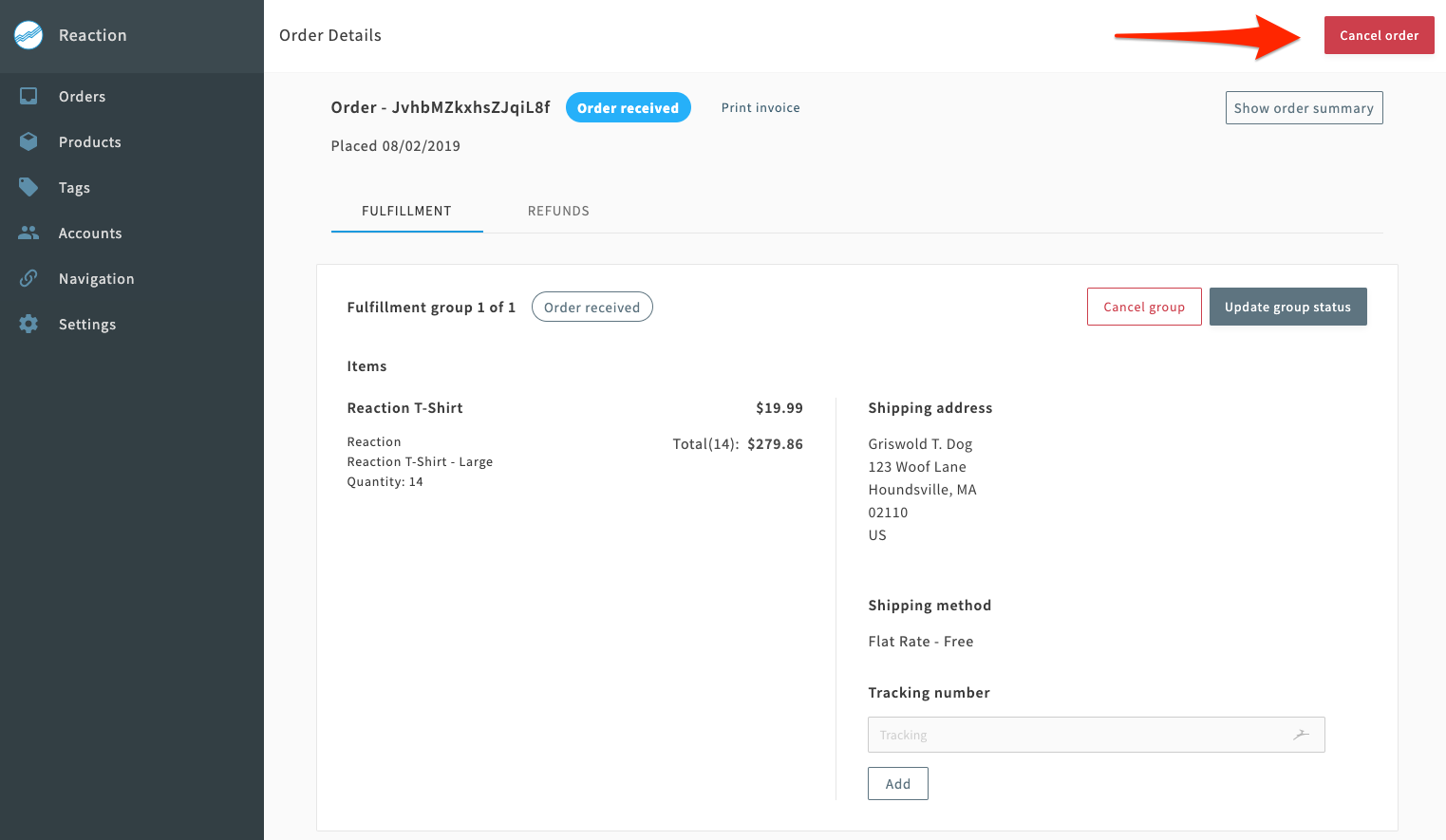Switch to the Refunds tab
Image resolution: width=1446 pixels, height=840 pixels.
click(x=558, y=211)
